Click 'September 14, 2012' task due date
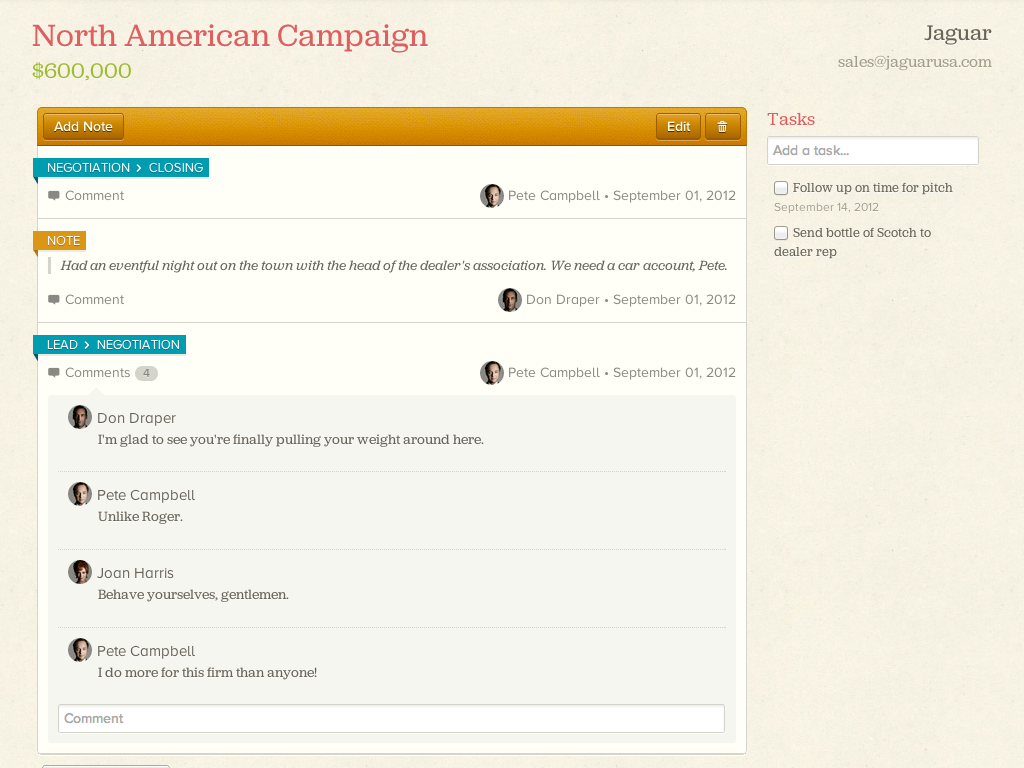This screenshot has height=768, width=1024. pyautogui.click(x=826, y=207)
